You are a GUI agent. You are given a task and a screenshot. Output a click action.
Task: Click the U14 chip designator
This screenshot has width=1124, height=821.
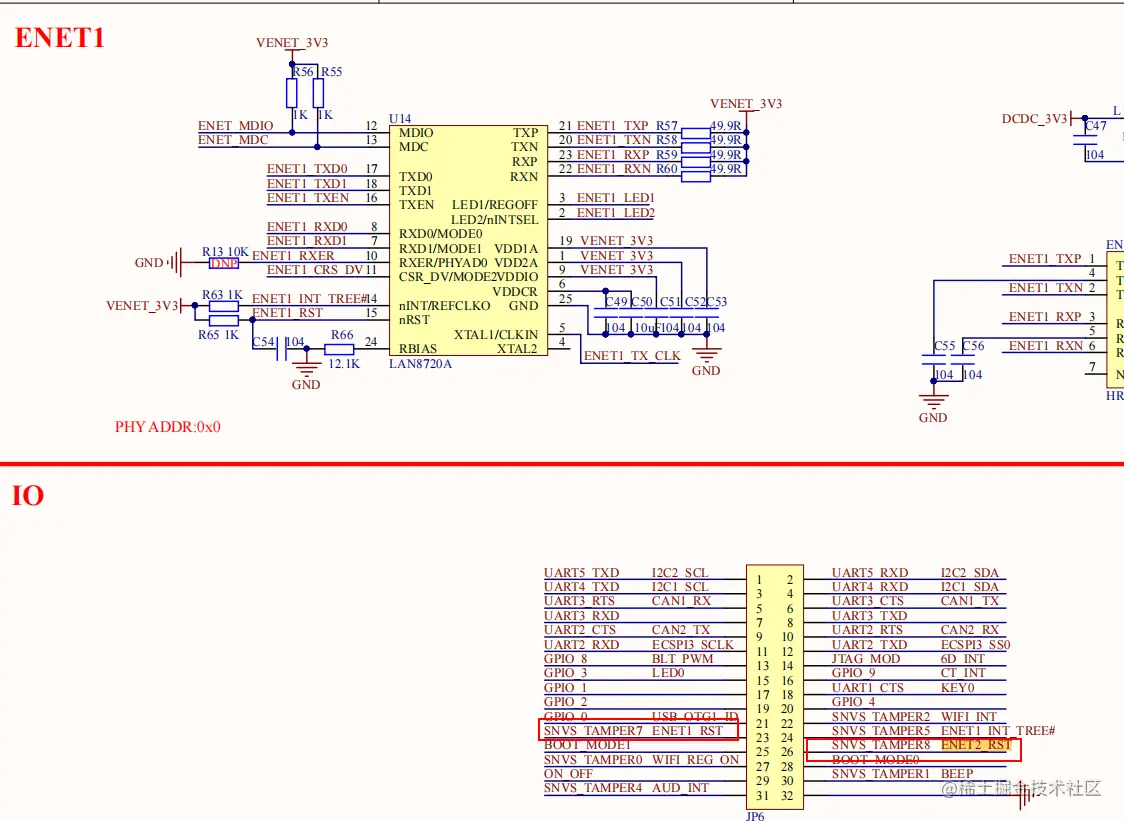[400, 118]
